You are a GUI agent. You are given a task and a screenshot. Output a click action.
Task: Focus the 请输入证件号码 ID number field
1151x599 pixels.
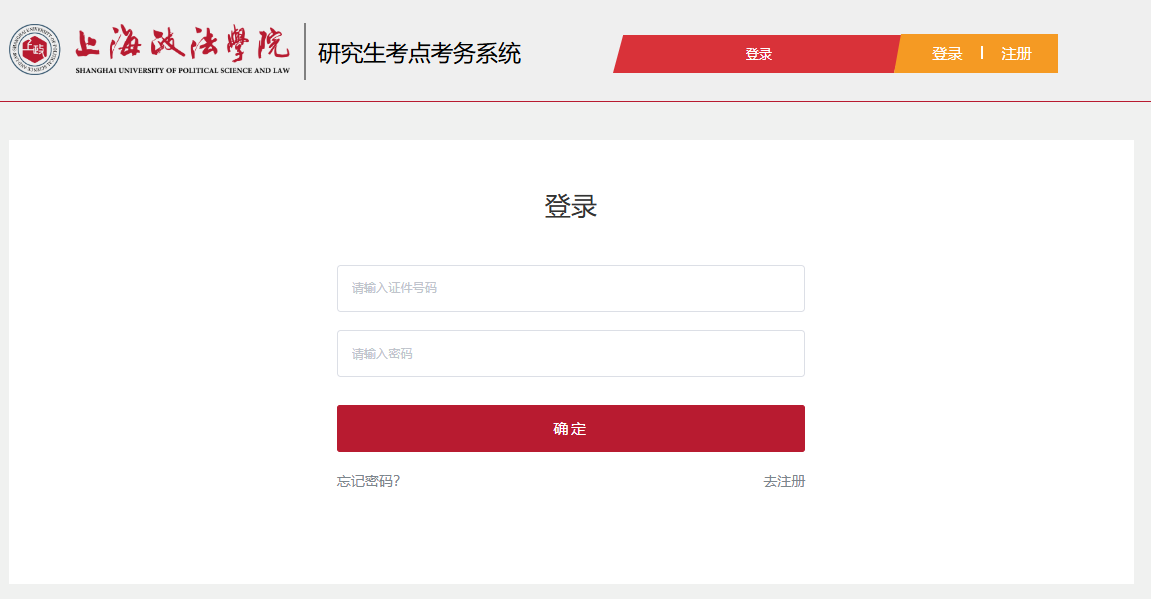click(x=570, y=288)
